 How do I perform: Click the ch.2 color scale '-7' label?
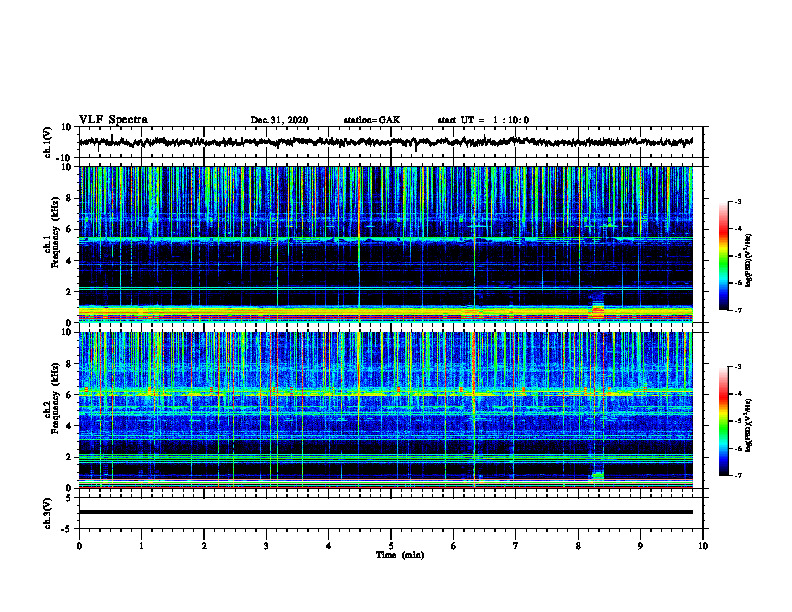click(737, 475)
